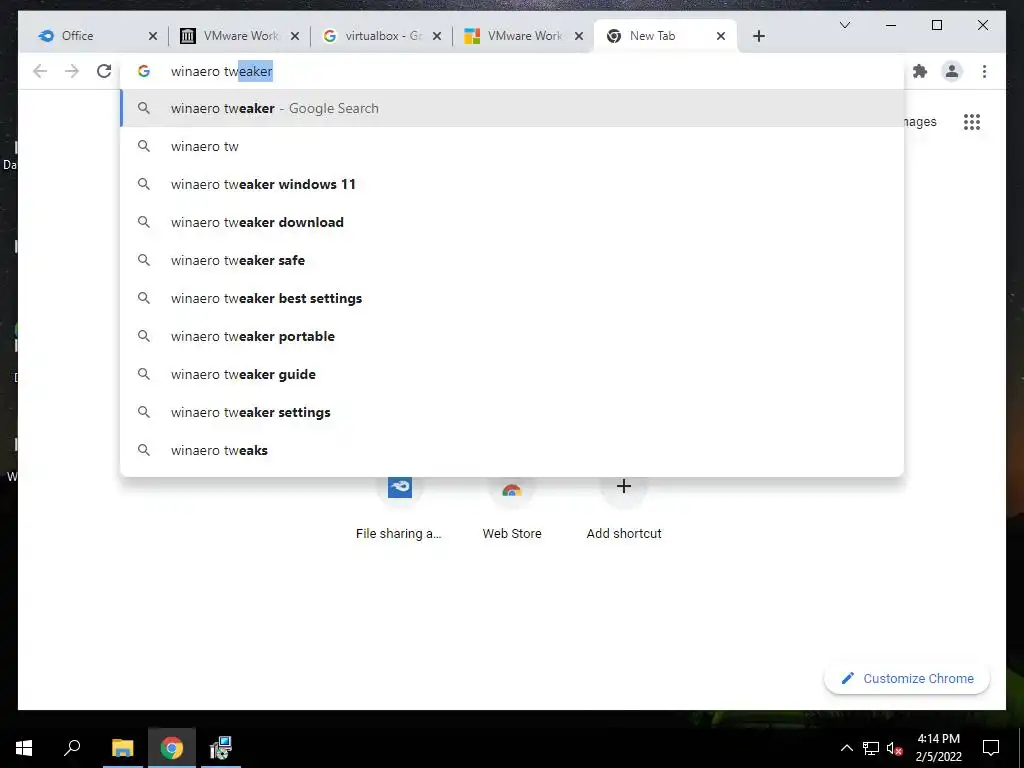Open the Google apps grid
This screenshot has height=768, width=1024.
[x=972, y=121]
